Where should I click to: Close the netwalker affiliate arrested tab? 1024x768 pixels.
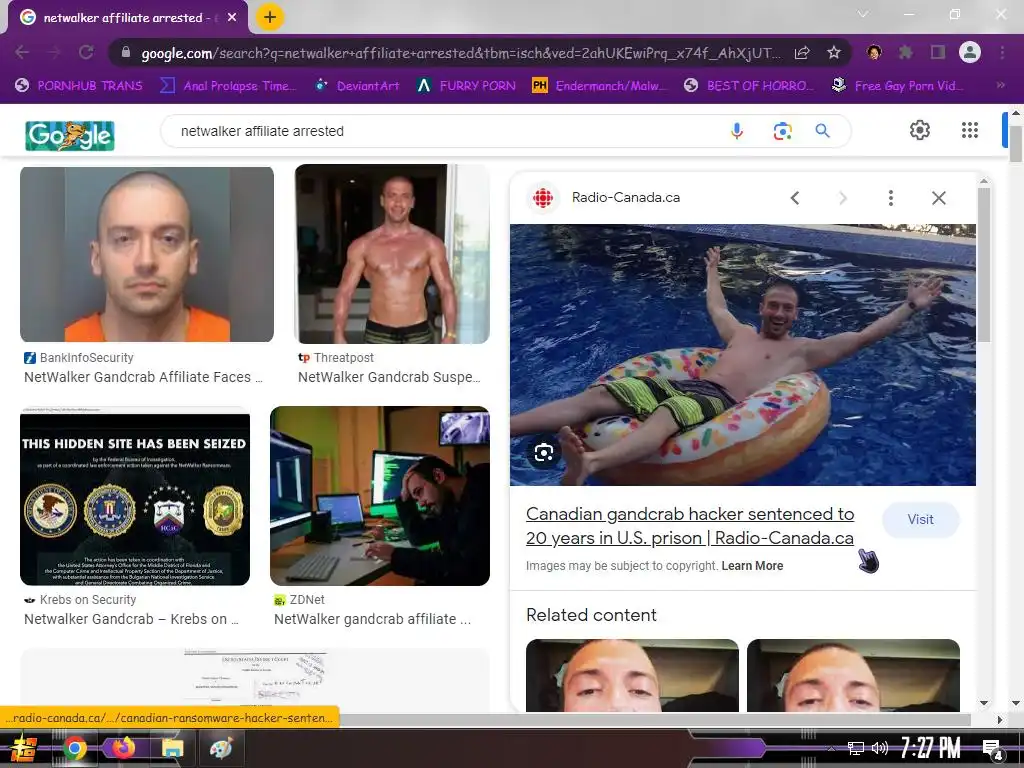232,18
